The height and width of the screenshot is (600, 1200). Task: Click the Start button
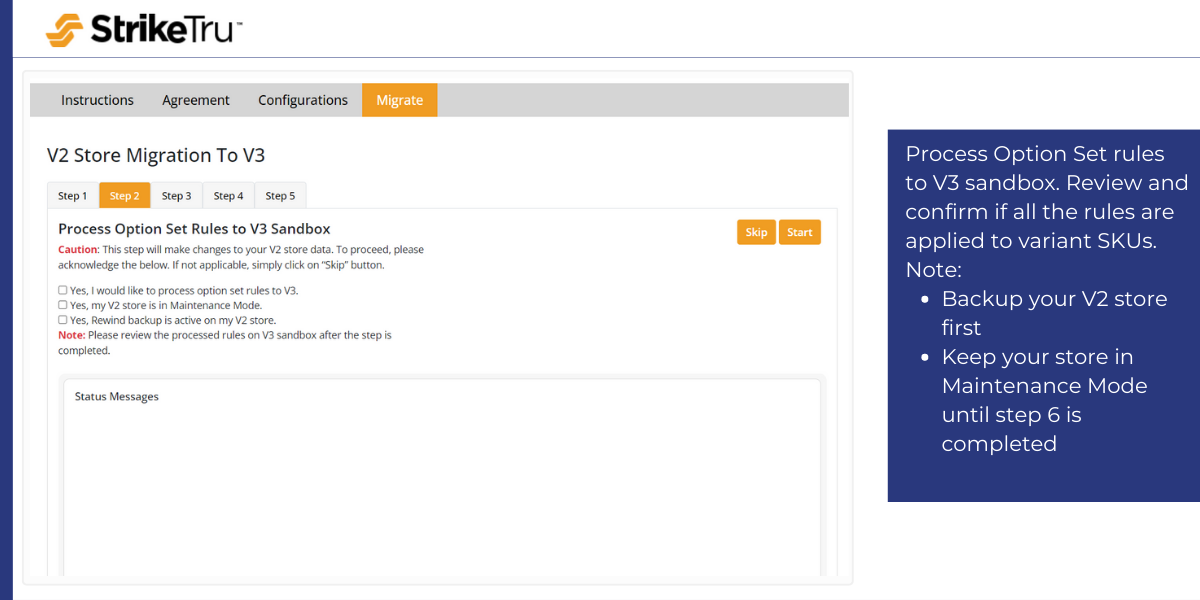799,232
